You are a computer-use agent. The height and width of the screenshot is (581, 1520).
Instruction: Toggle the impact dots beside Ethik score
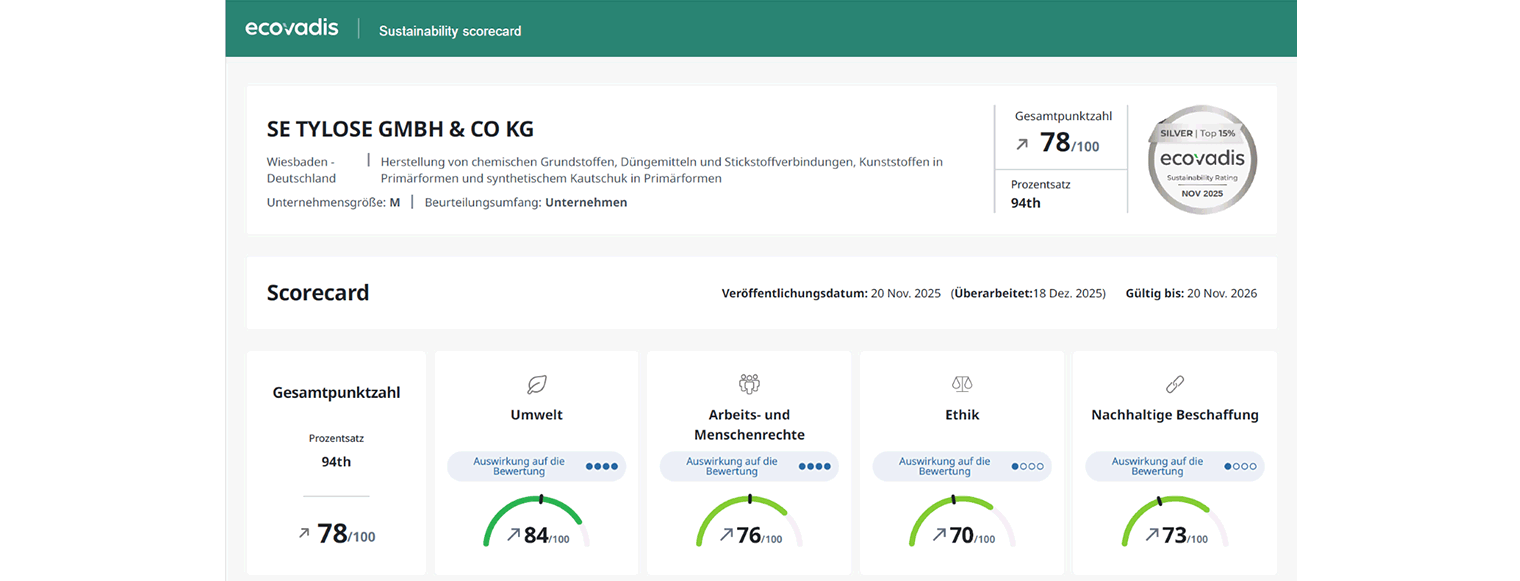click(1029, 465)
